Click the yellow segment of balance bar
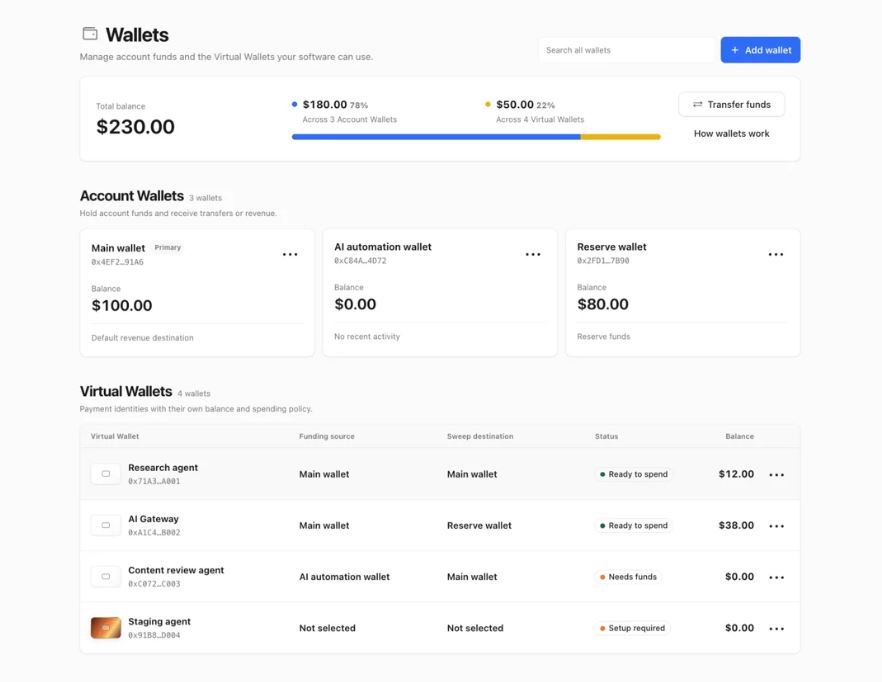 [x=620, y=137]
